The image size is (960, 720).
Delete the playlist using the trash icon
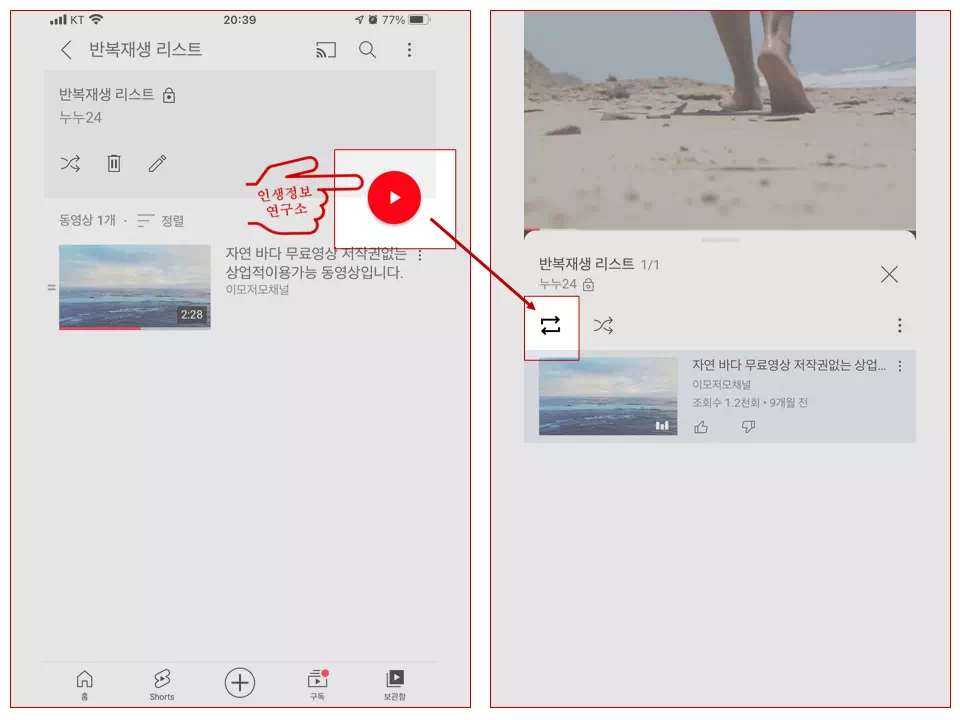pos(113,163)
